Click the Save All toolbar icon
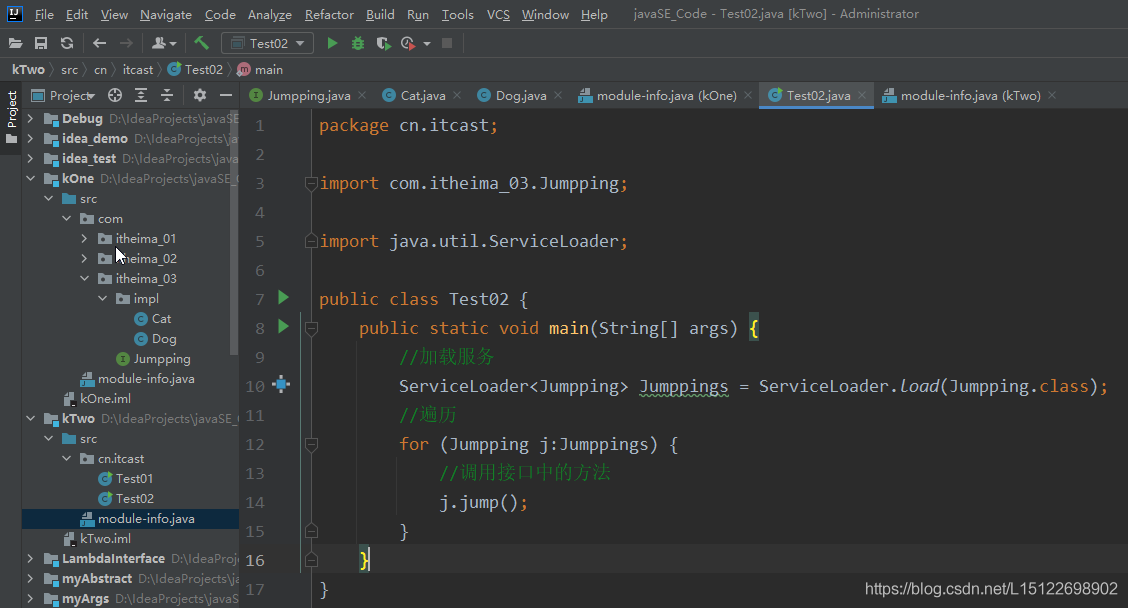 point(41,43)
